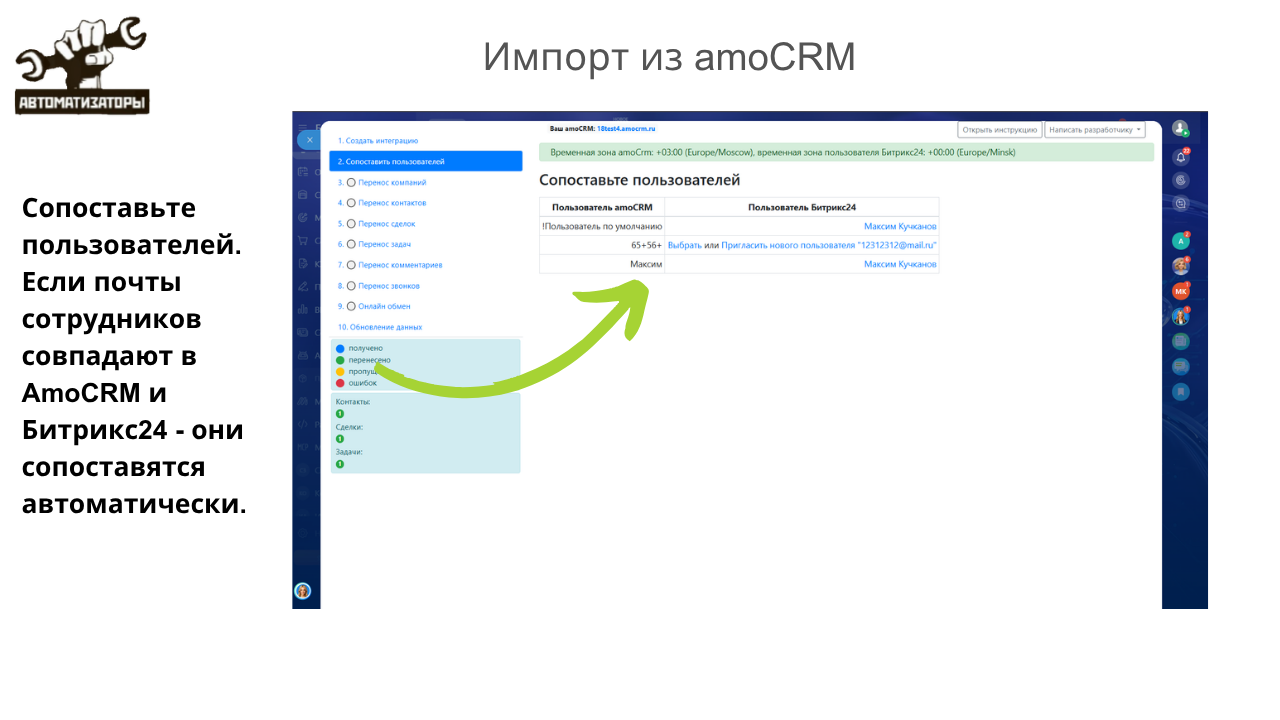This screenshot has height=720, width=1280.
Task: Click the 65+56+ amoCRM user cell
Action: point(602,245)
